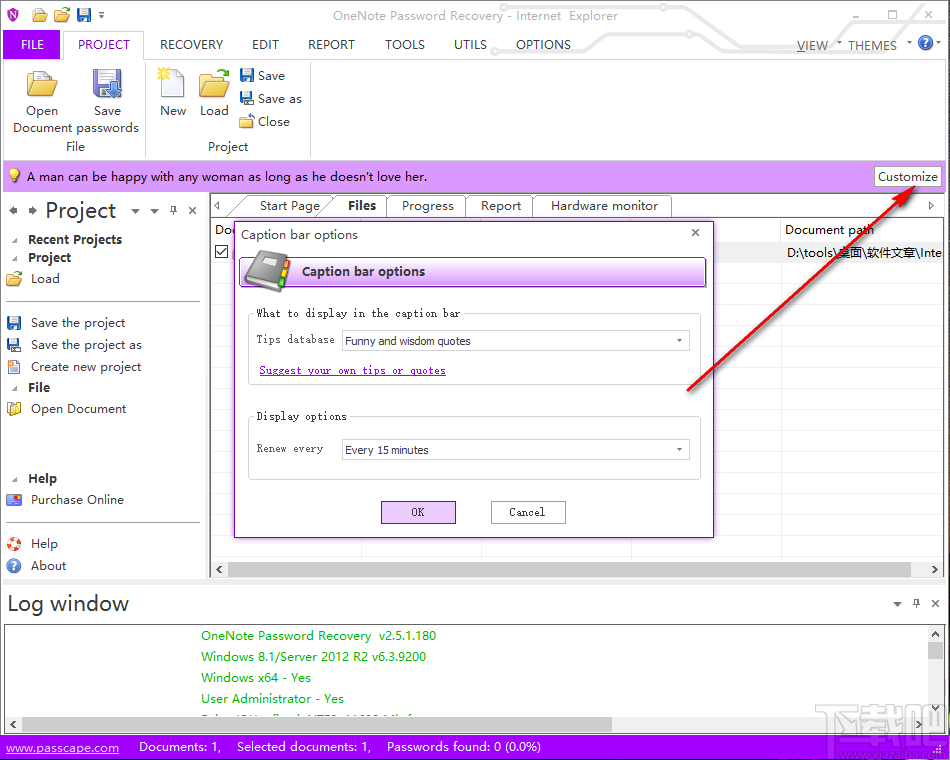
Task: Open the Suggest your own tips link
Action: click(351, 370)
